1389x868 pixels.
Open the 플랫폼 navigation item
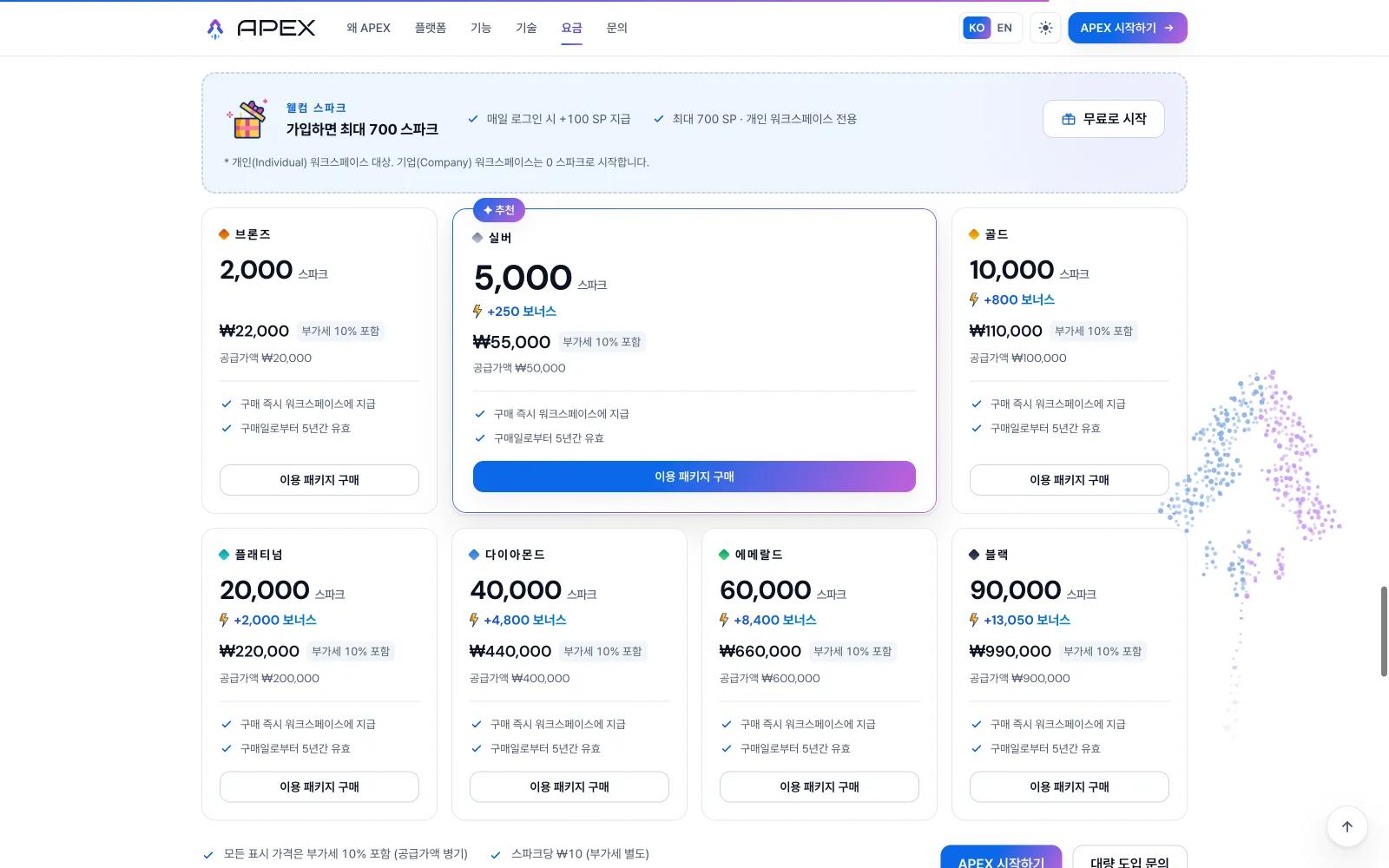pos(431,28)
